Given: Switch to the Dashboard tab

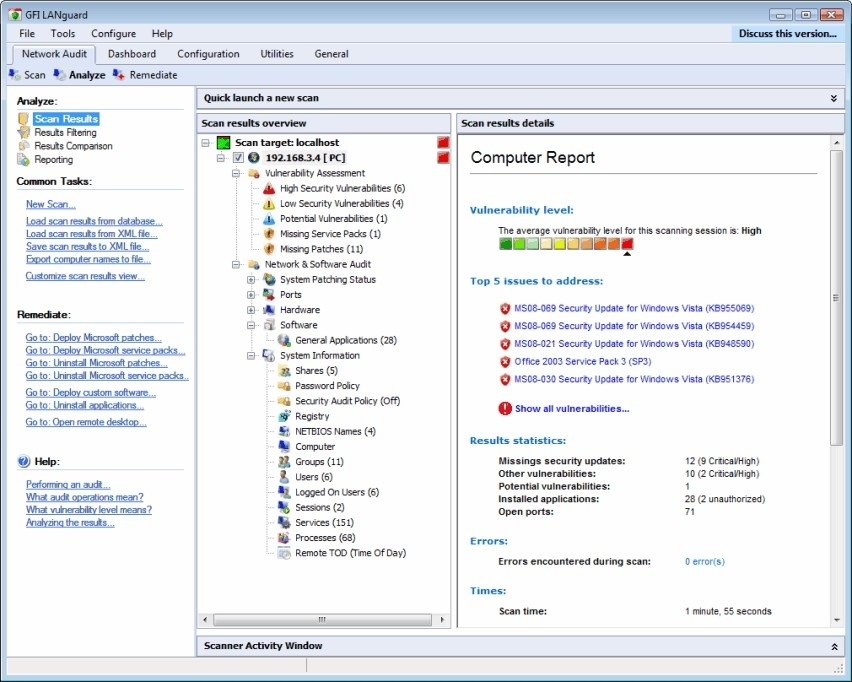Looking at the screenshot, I should point(132,54).
